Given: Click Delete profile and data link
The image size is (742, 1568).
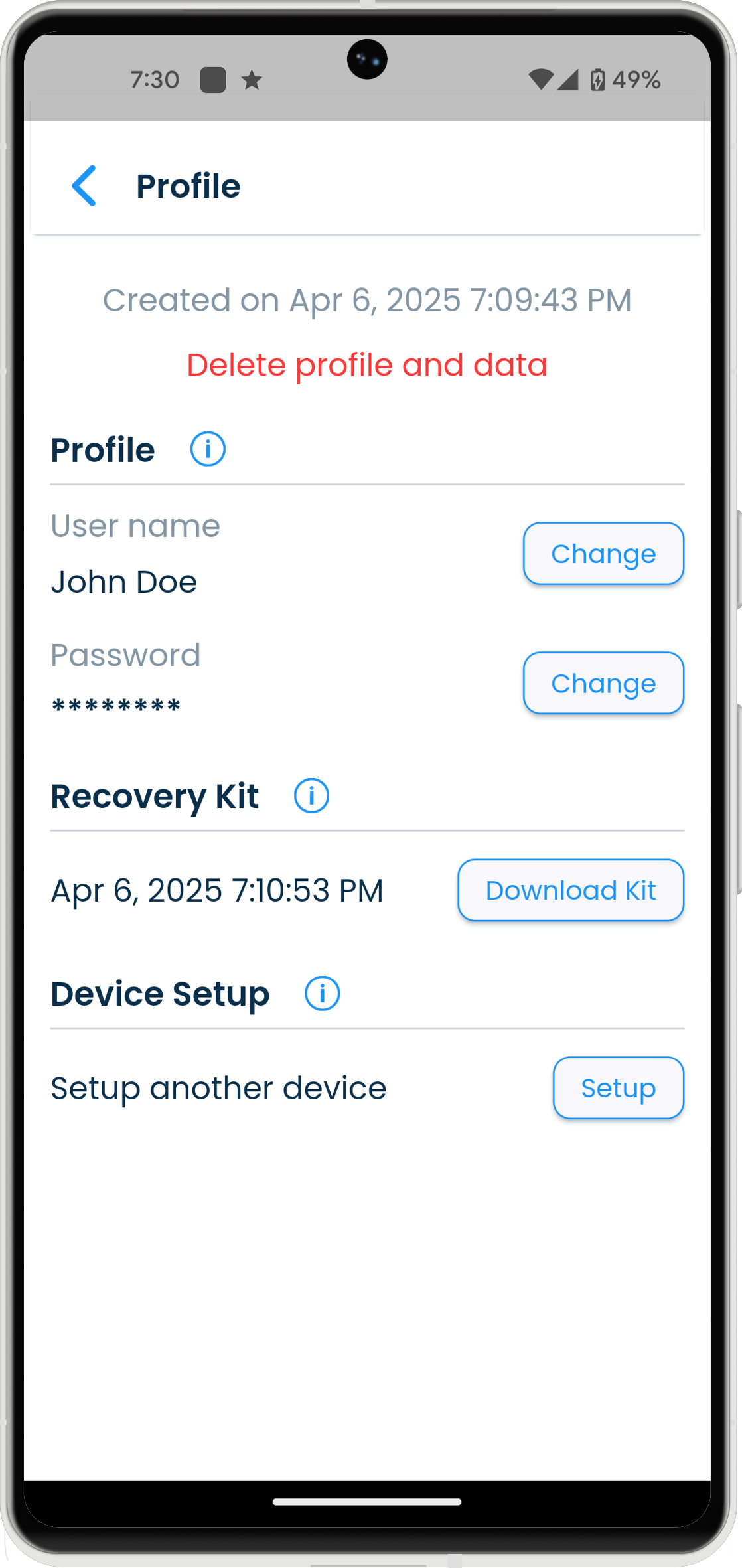Looking at the screenshot, I should 367,365.
